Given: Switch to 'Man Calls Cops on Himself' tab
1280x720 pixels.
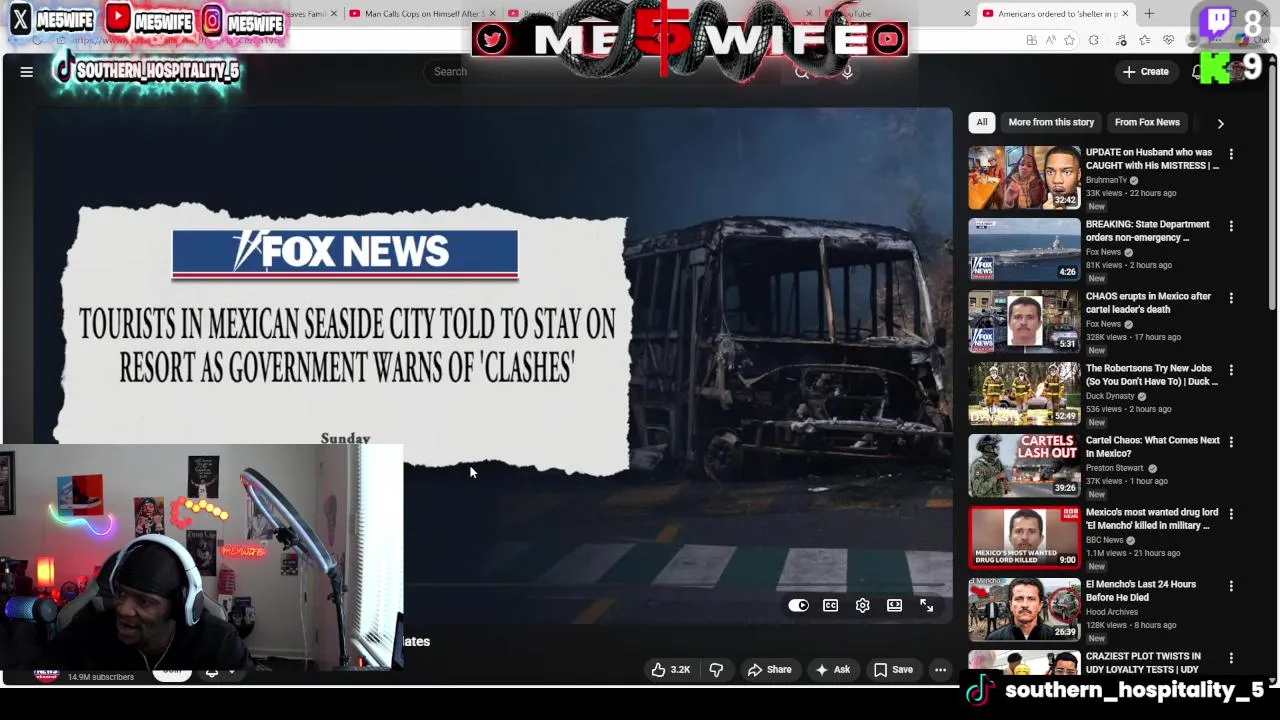Looking at the screenshot, I should [426, 14].
